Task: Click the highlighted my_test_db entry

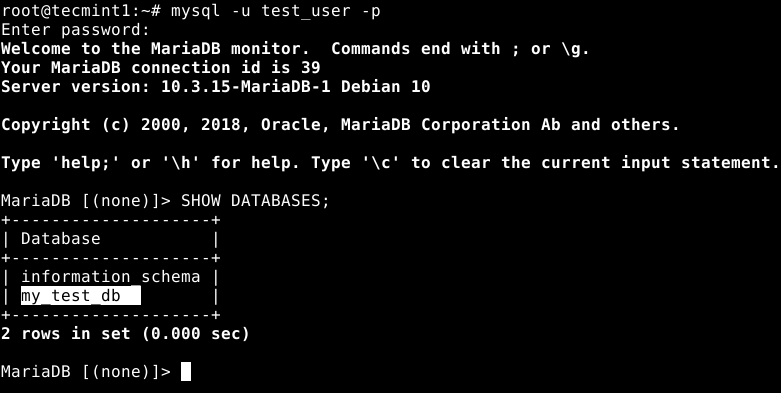Action: pos(81,295)
